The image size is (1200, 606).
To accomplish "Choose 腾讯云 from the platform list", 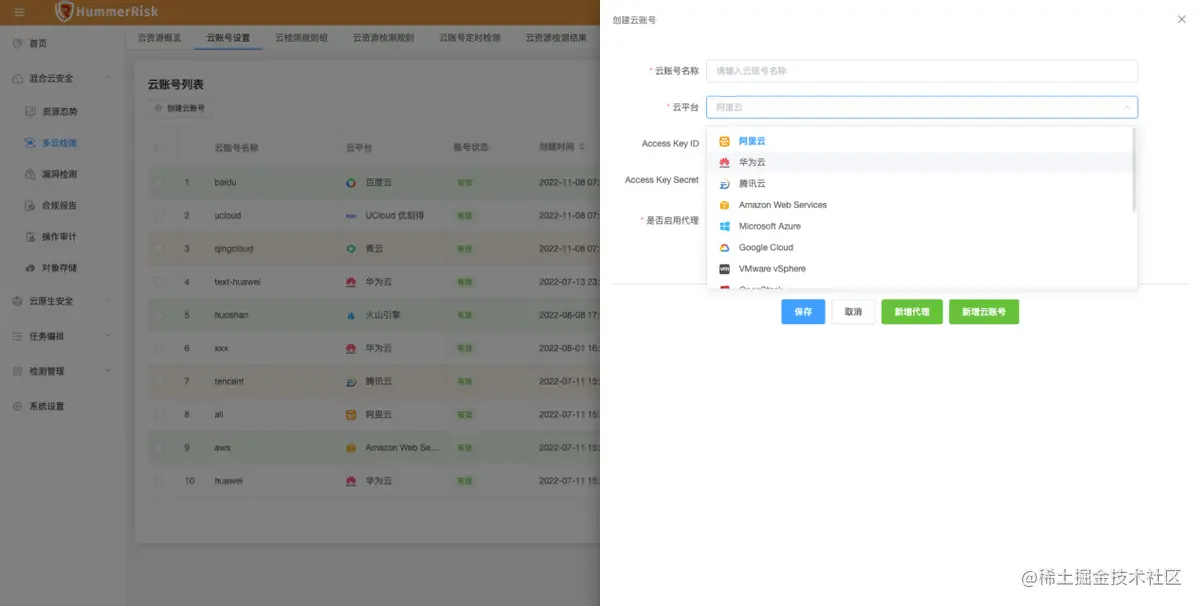I will tap(920, 184).
